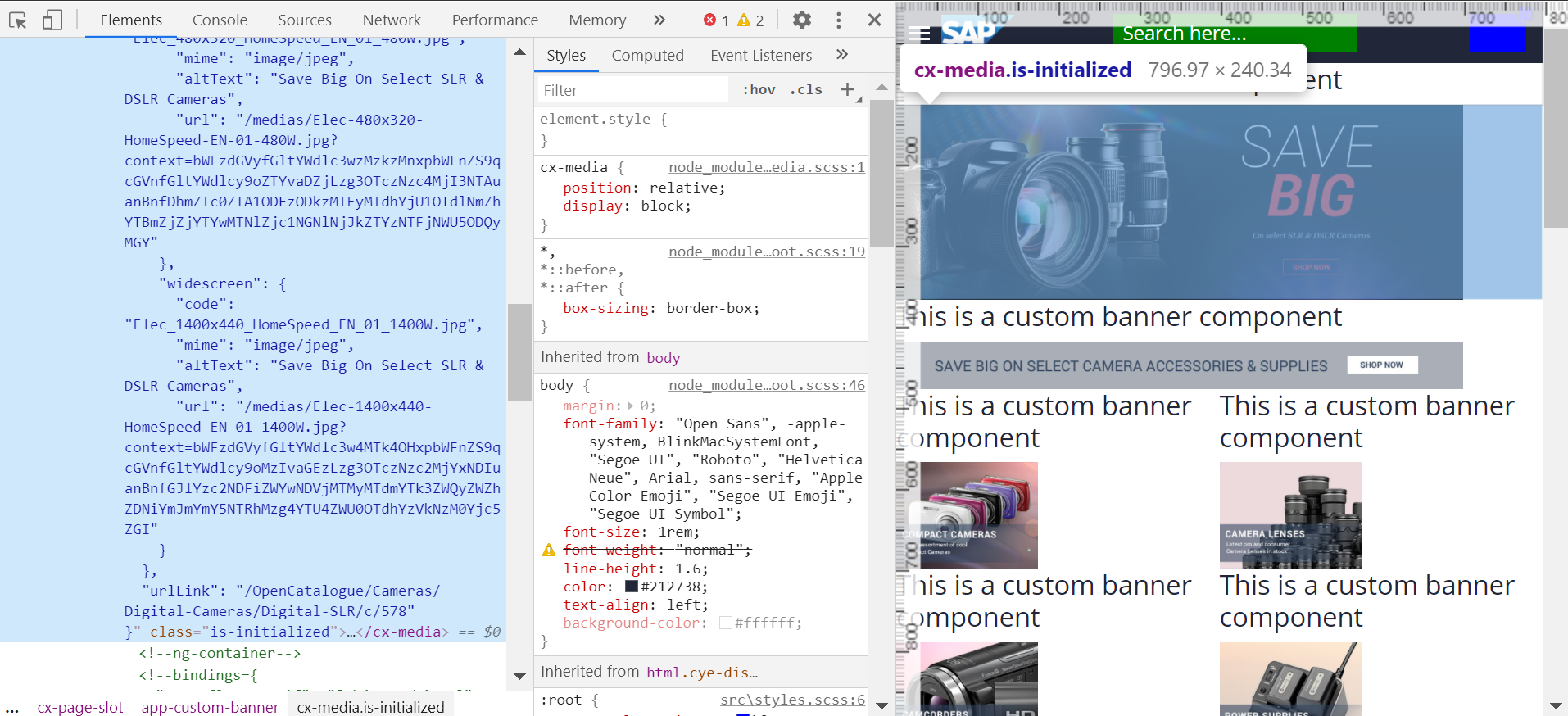
Task: Click the DOM tree scroll-down arrow
Action: point(519,677)
